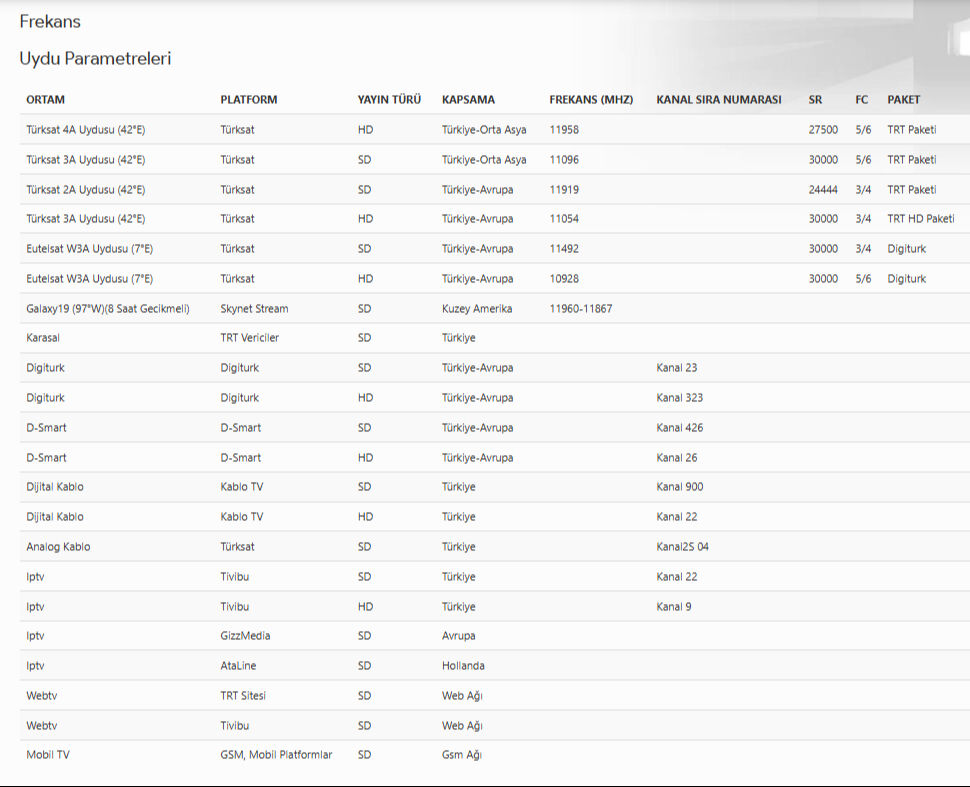Select the AtaLine platform entry
Image resolution: width=970 pixels, height=787 pixels.
240,666
